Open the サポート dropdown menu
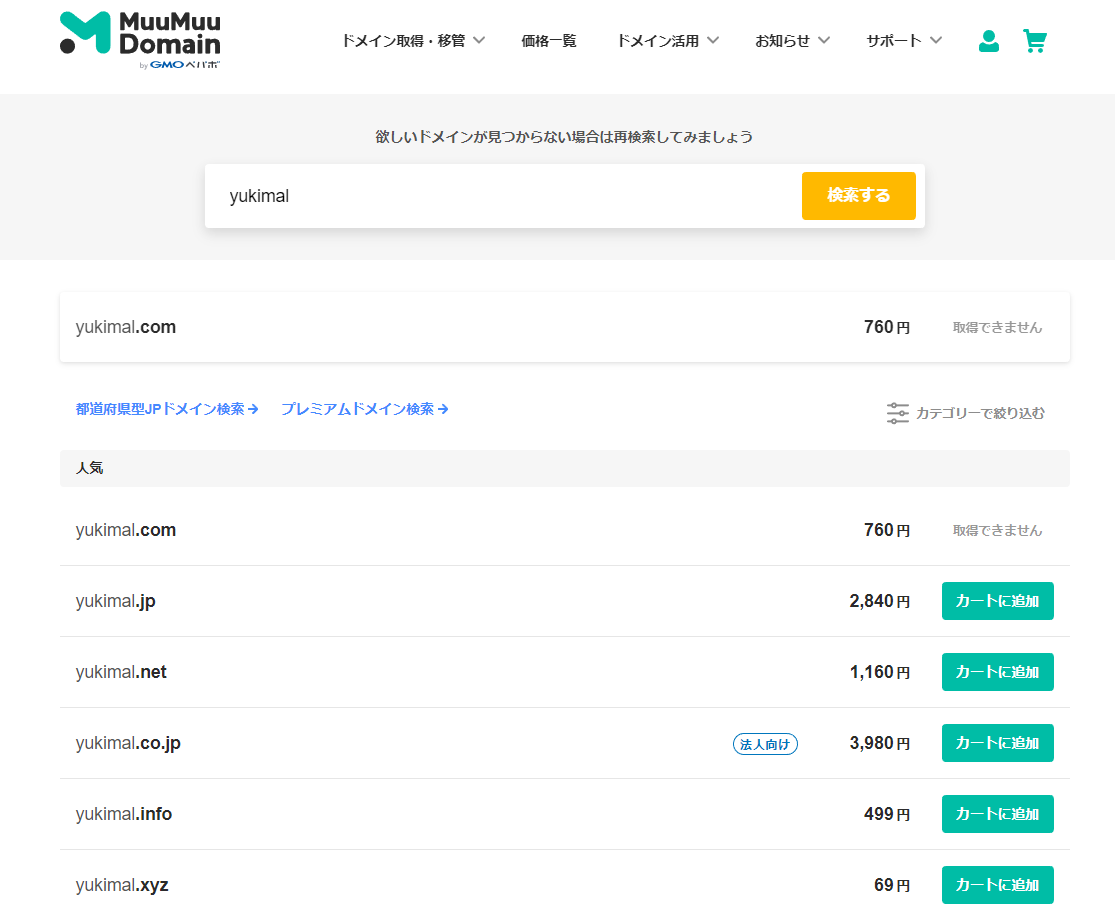1115x917 pixels. [904, 41]
